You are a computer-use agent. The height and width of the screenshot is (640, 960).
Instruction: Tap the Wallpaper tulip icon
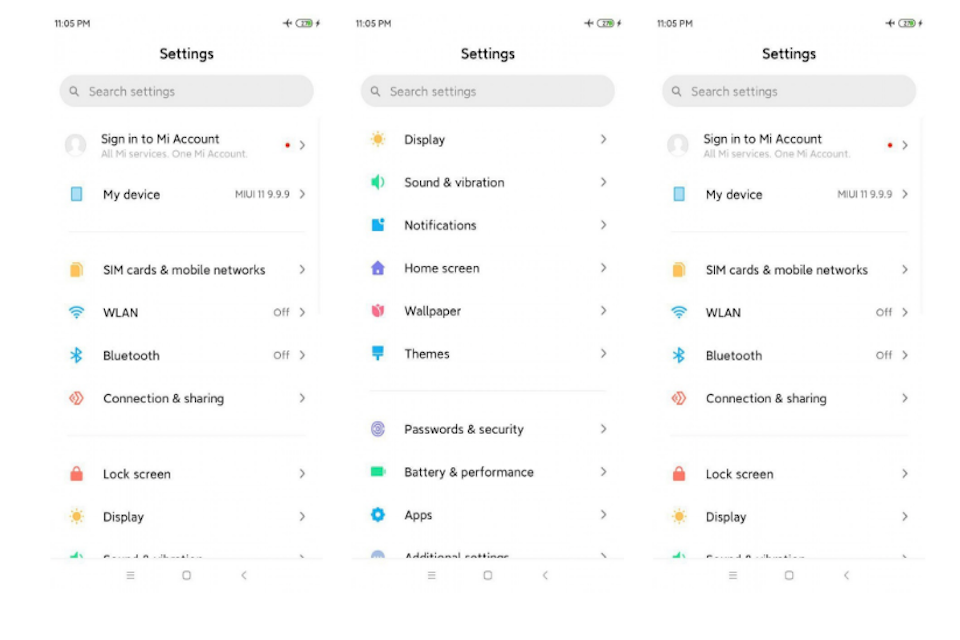coord(378,311)
